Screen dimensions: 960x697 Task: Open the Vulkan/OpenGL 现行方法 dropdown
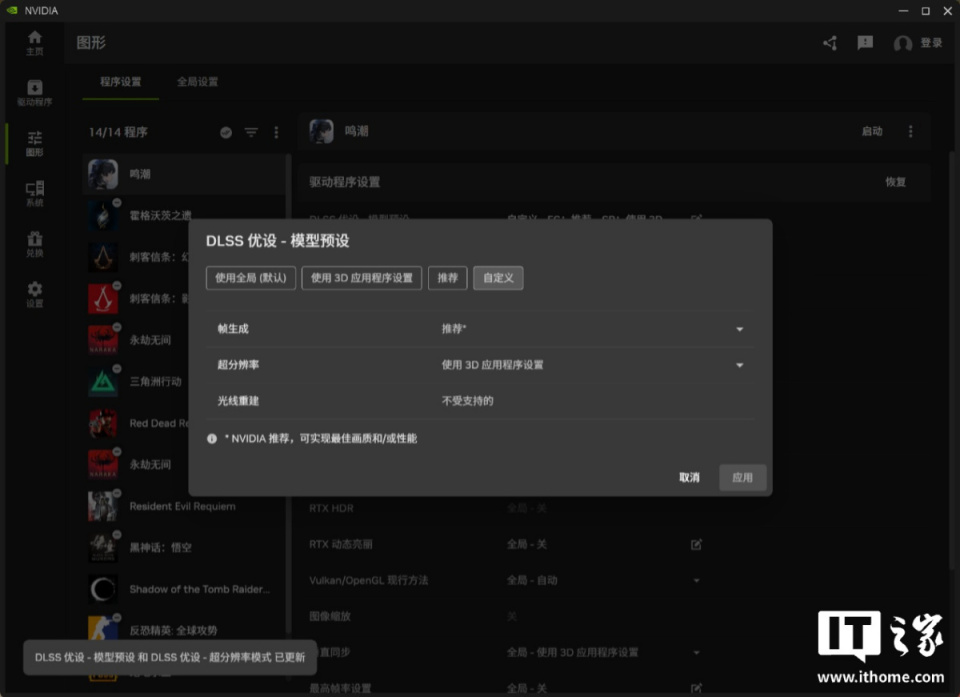tap(700, 580)
